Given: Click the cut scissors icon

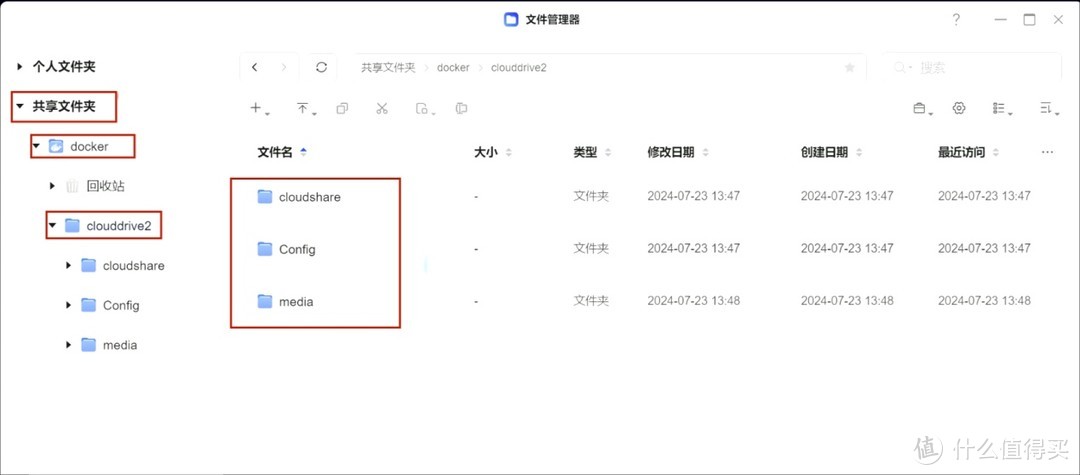Looking at the screenshot, I should coord(382,109).
